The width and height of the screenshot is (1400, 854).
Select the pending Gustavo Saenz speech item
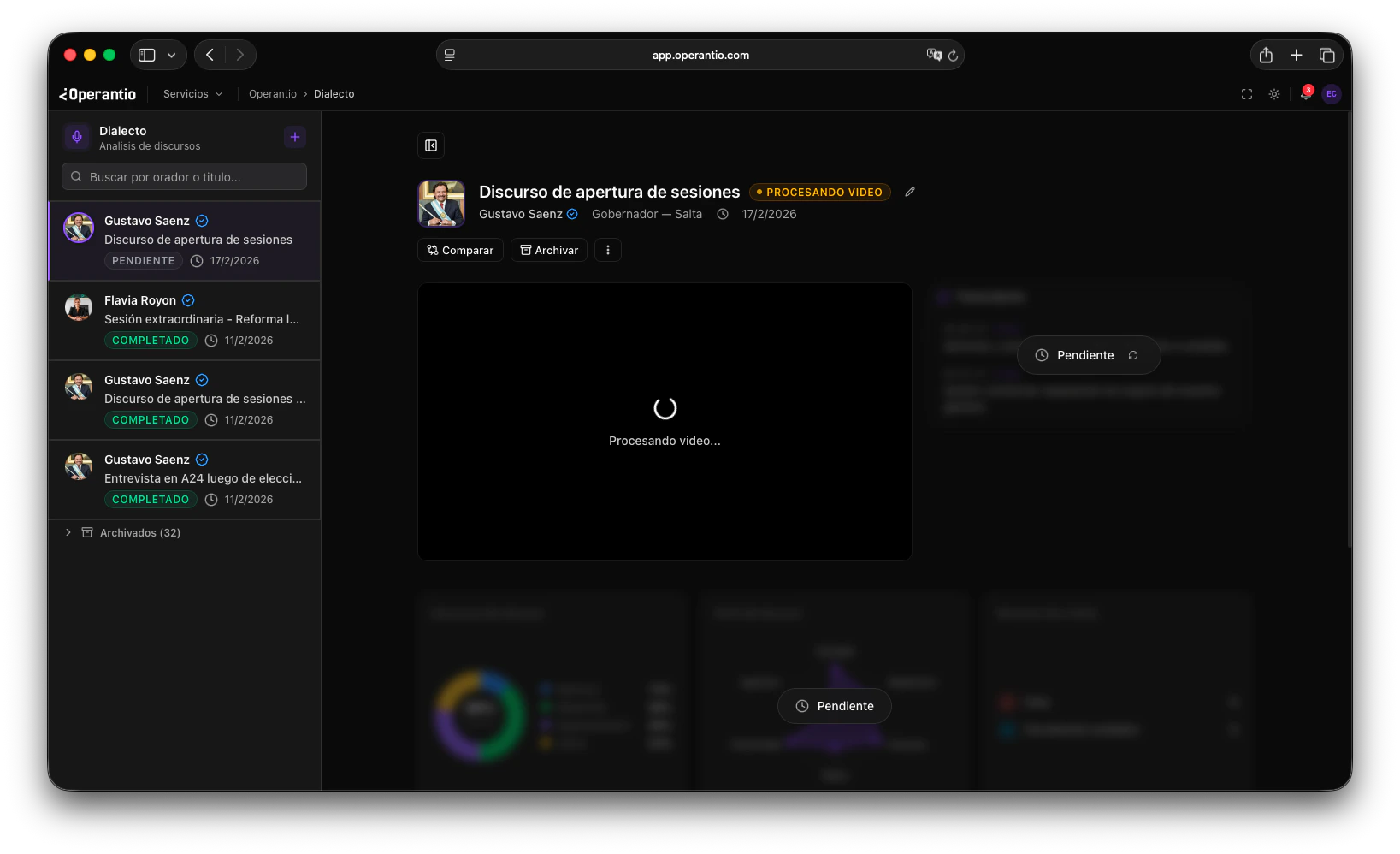point(185,240)
